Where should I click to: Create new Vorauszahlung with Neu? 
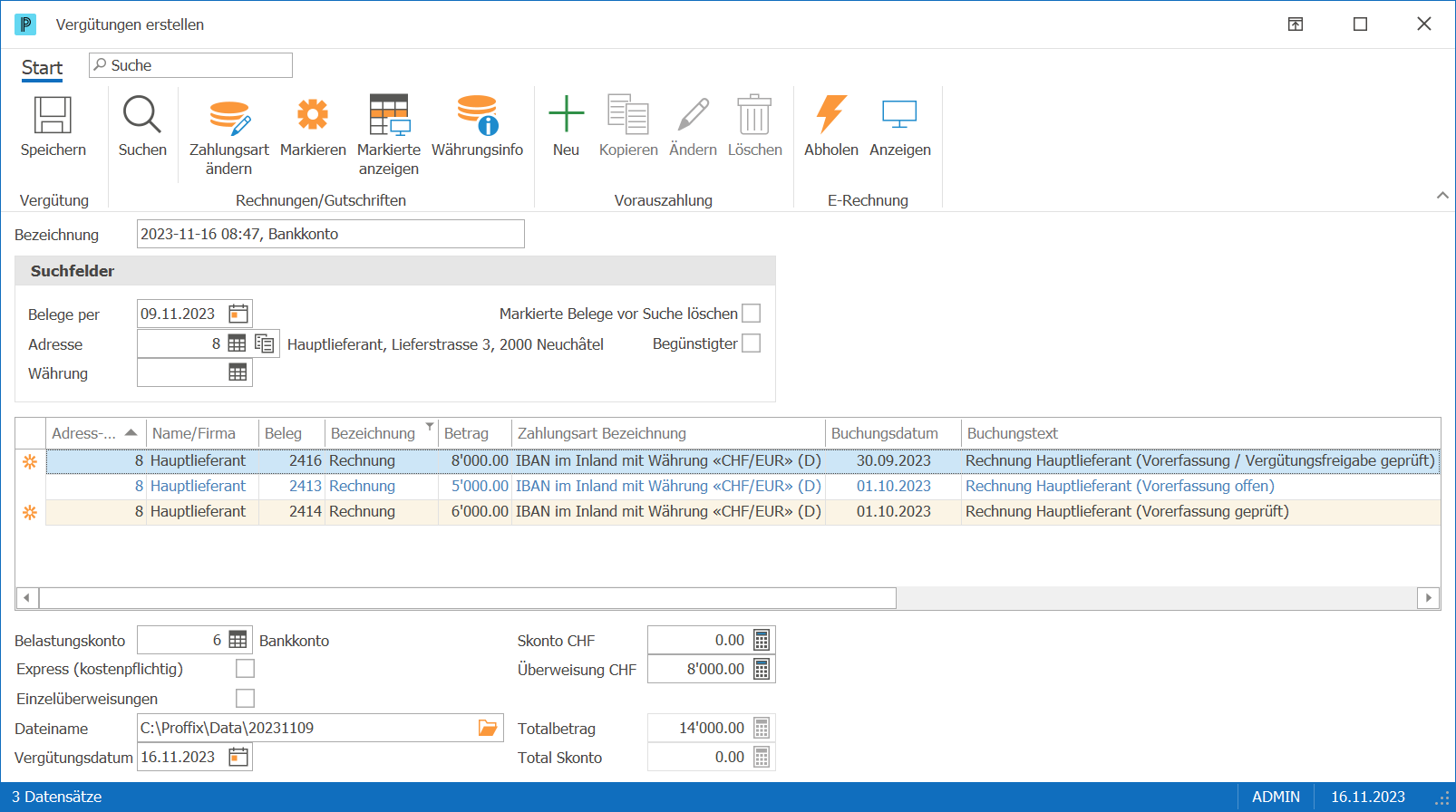tap(566, 125)
